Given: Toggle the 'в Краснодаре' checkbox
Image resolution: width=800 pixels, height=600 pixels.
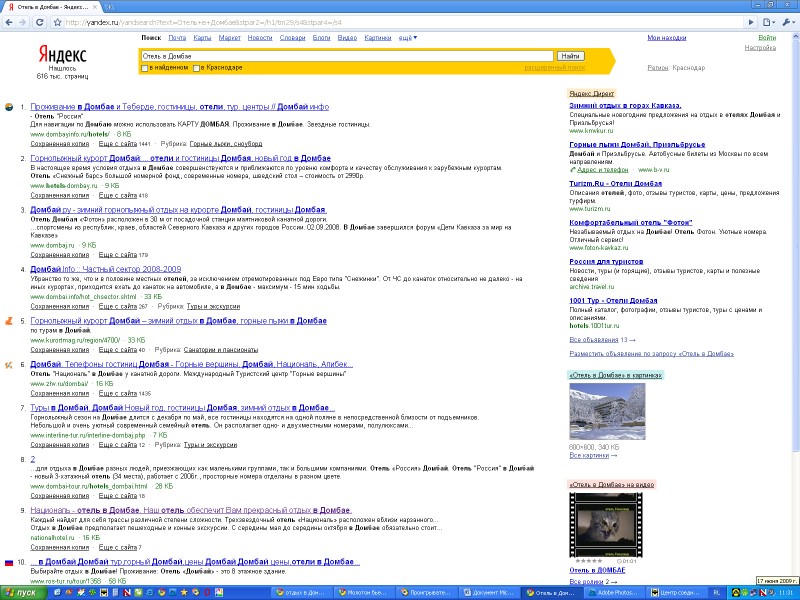Looking at the screenshot, I should [197, 68].
